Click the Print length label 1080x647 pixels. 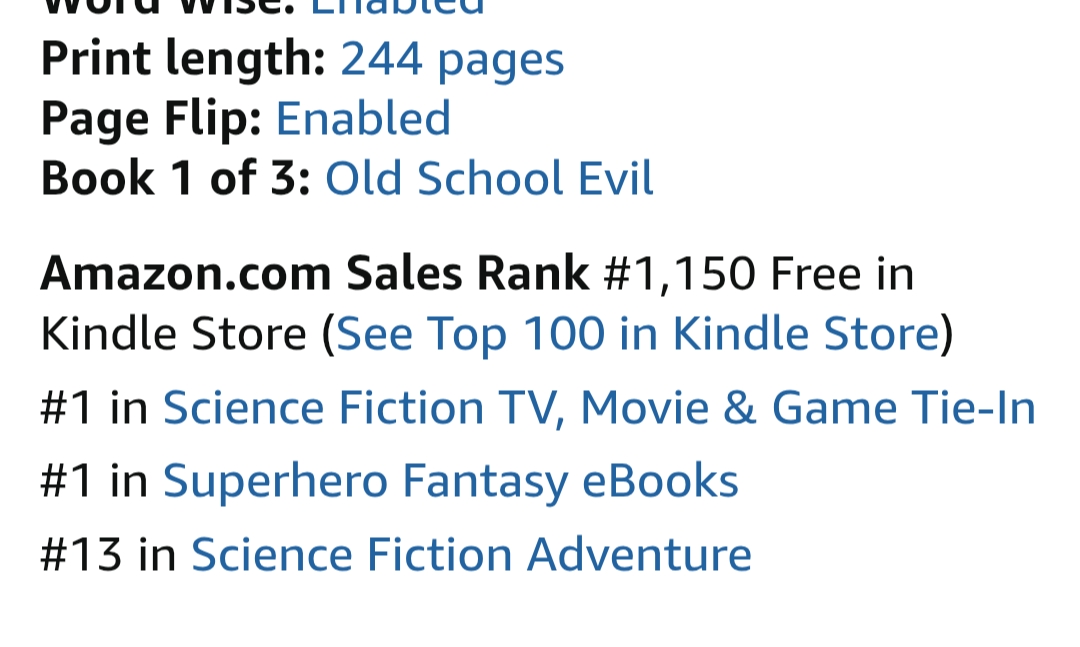click(x=183, y=59)
